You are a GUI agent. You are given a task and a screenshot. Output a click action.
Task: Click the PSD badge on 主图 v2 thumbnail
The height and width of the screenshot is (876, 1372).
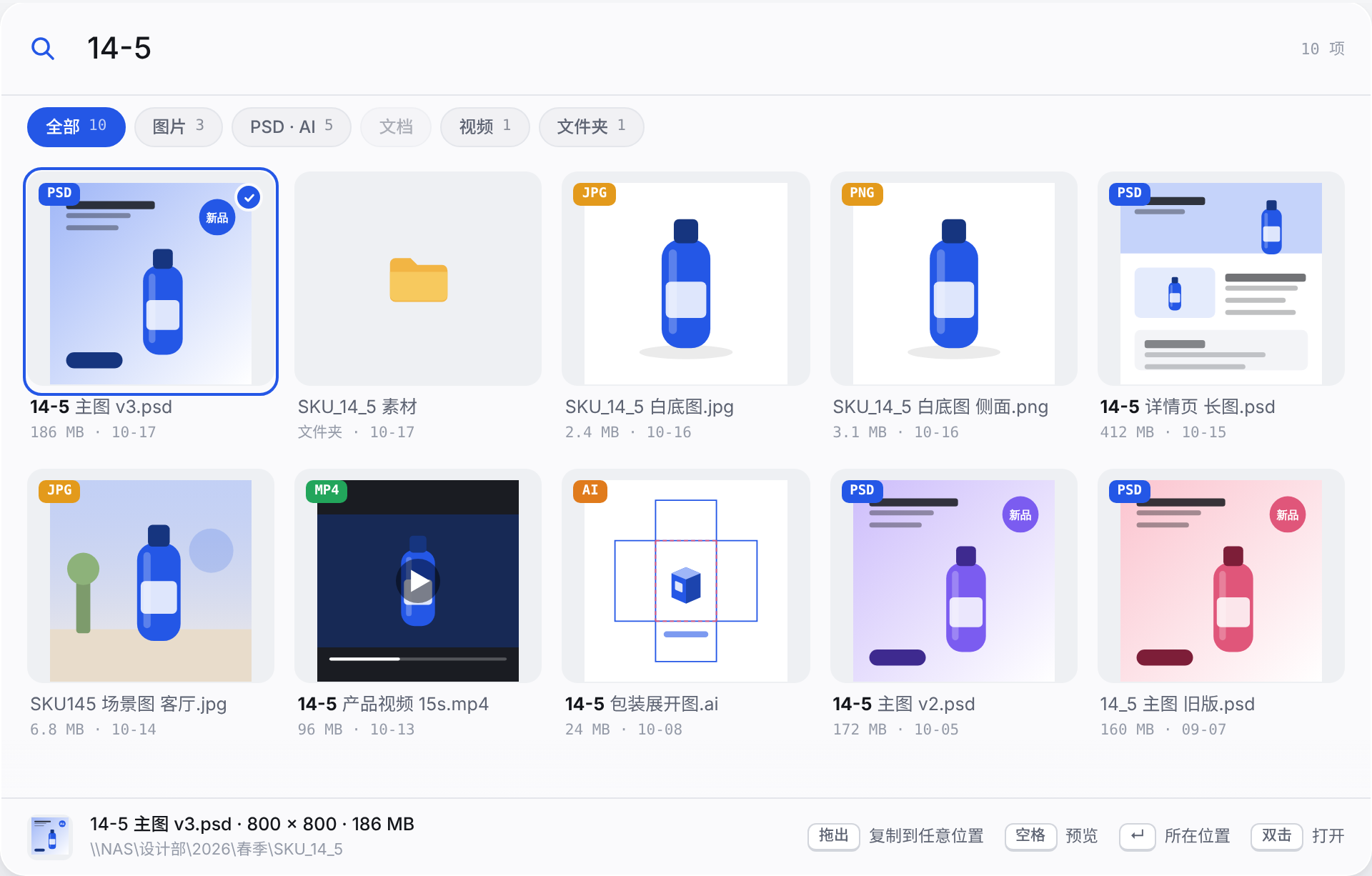(x=862, y=490)
